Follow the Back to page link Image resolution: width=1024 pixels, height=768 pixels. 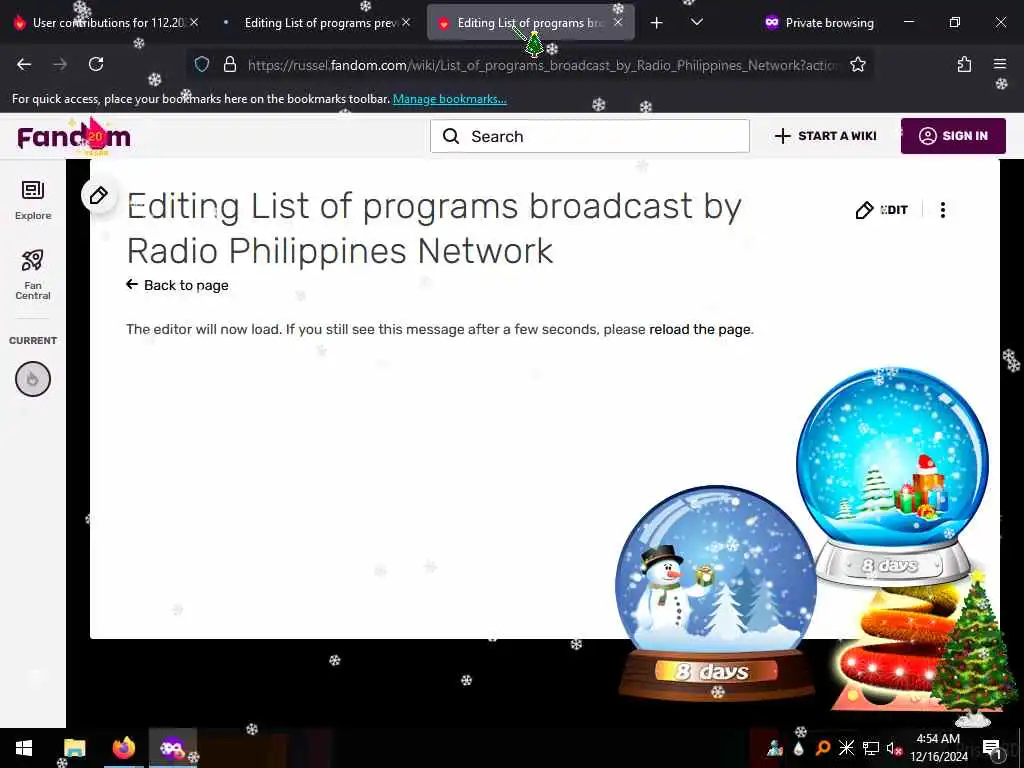point(177,285)
